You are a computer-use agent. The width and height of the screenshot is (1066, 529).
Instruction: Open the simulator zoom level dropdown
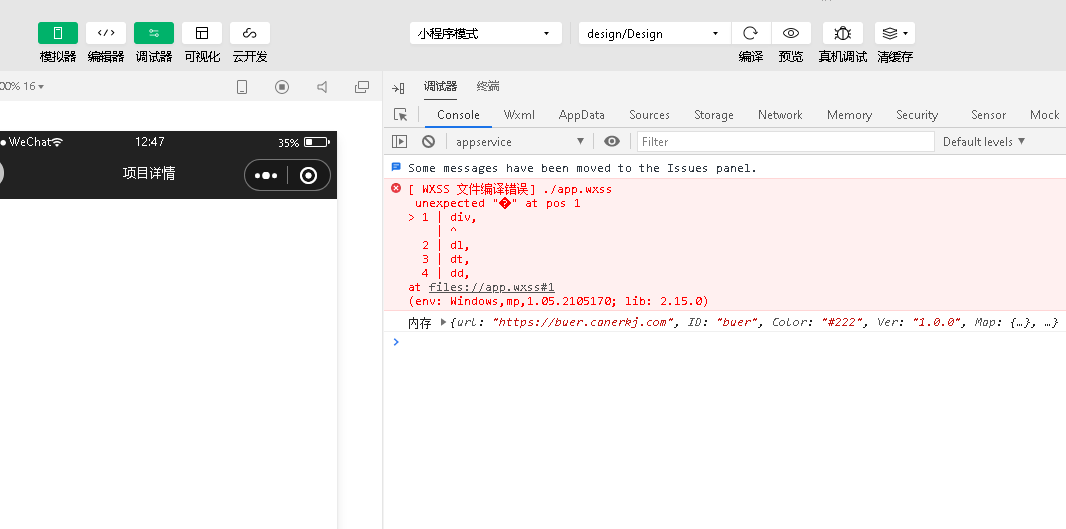22,86
